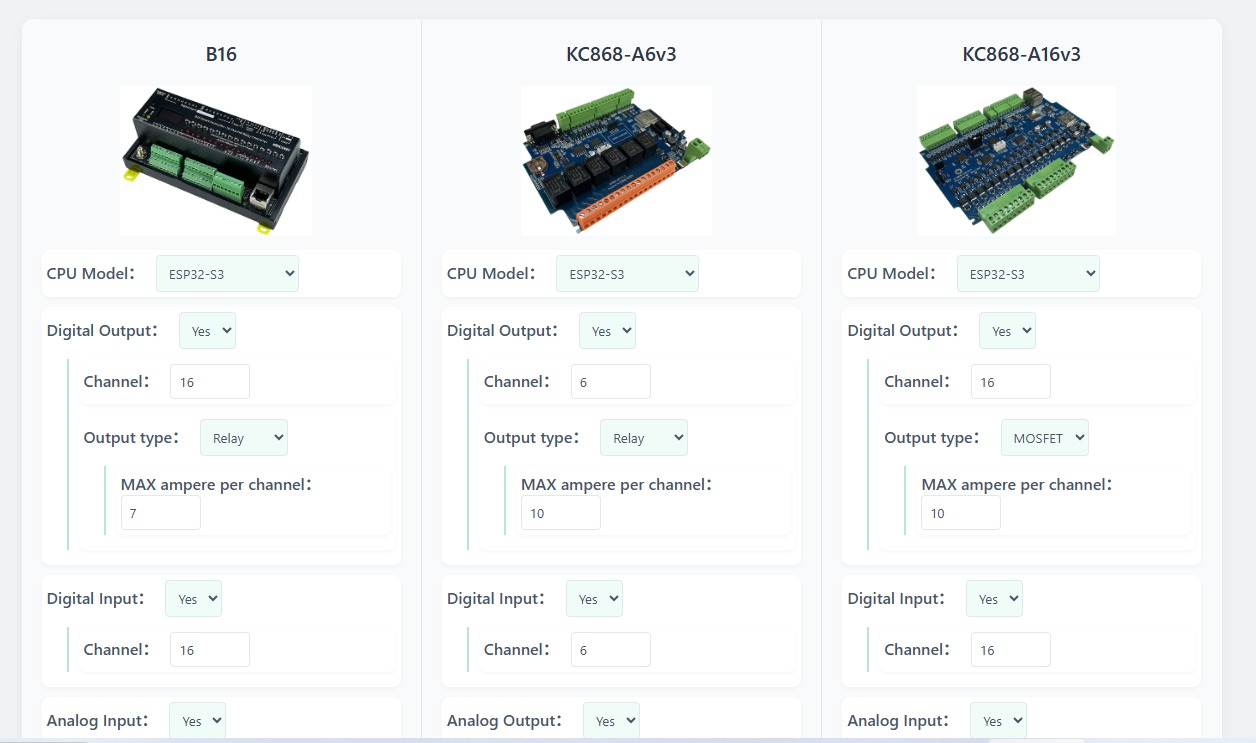
Task: Click the KC868-A16v3 board image
Action: click(x=1016, y=160)
